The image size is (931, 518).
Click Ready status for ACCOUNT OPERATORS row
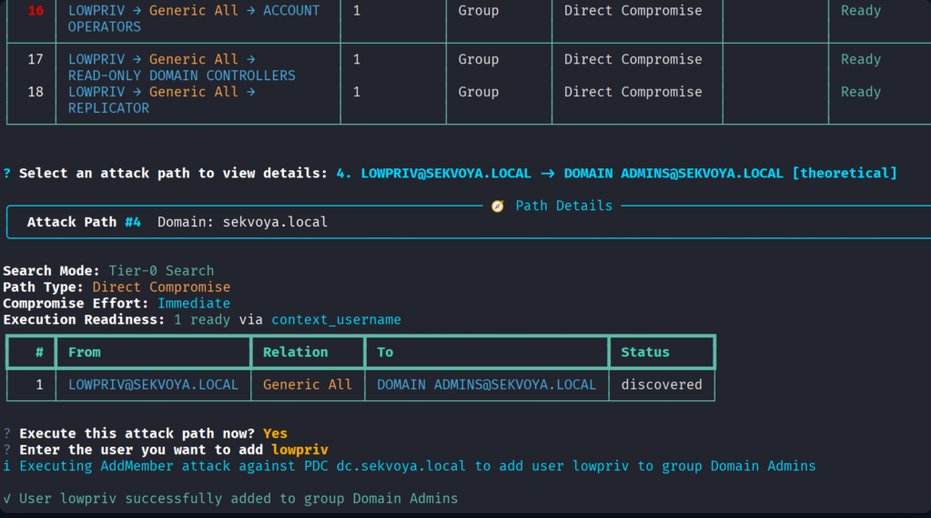click(x=860, y=10)
